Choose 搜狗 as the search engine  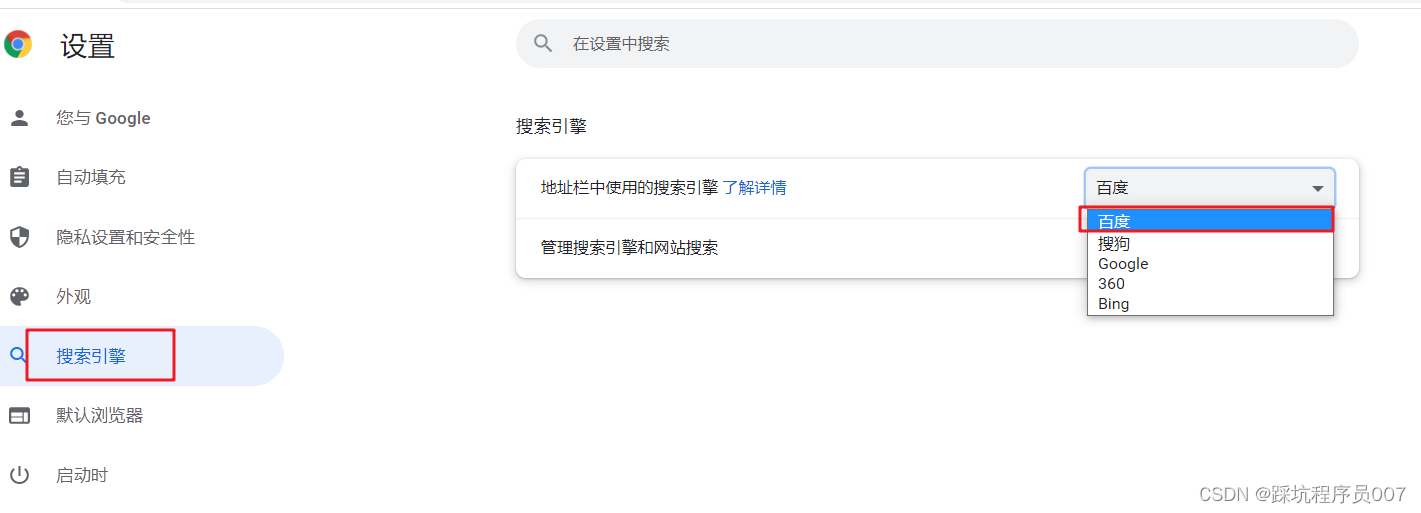point(1210,243)
